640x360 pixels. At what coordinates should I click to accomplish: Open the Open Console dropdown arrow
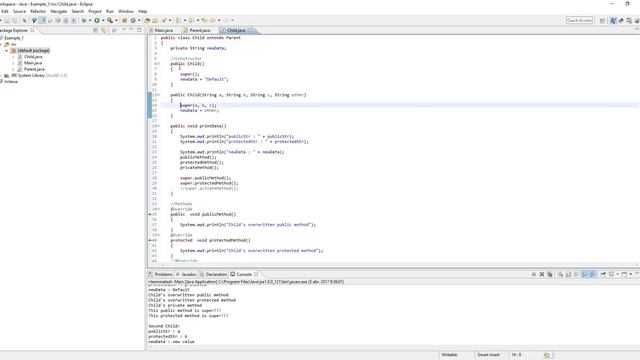[x=631, y=274]
